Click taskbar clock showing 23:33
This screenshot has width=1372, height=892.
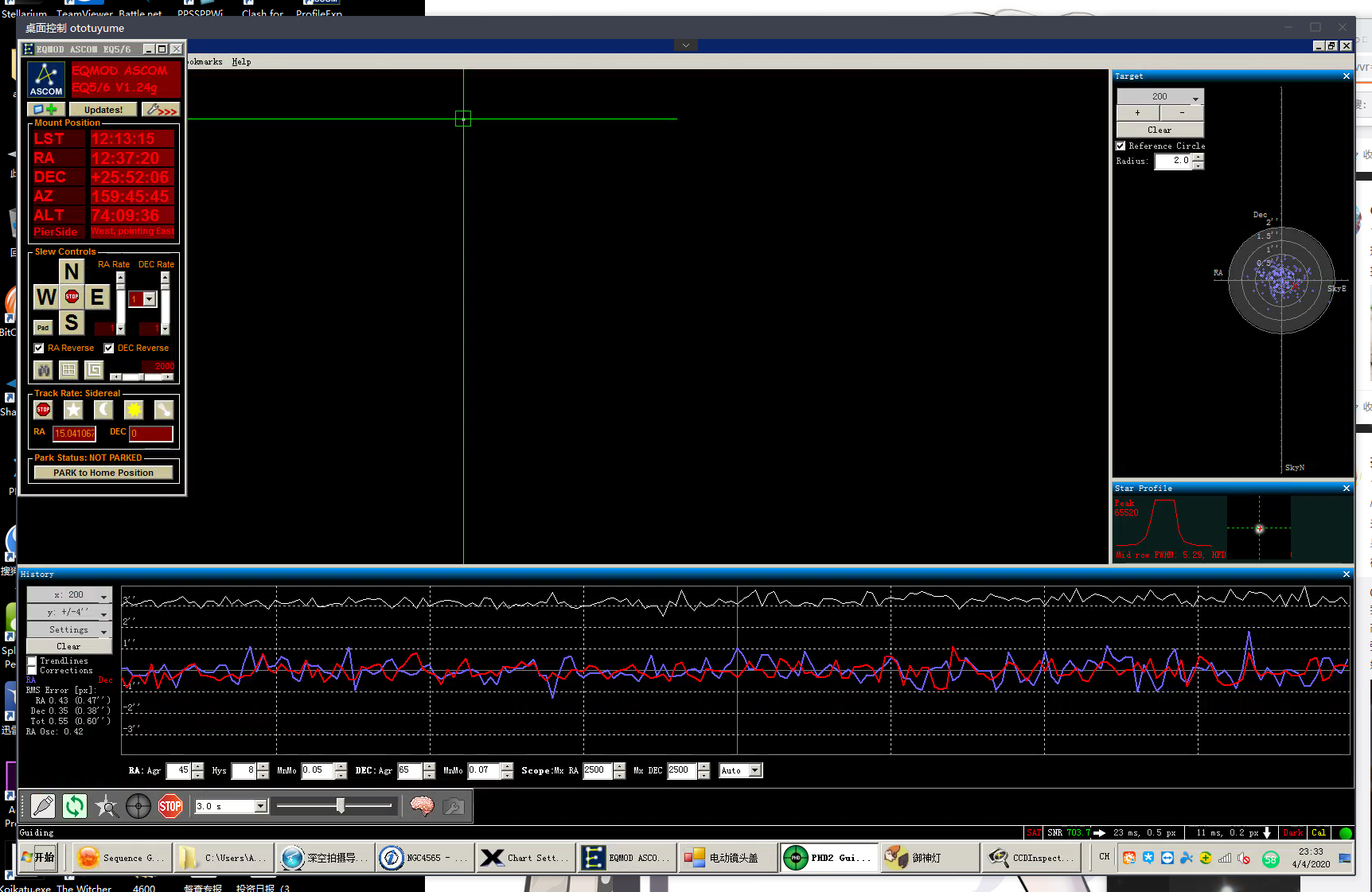(x=1311, y=858)
